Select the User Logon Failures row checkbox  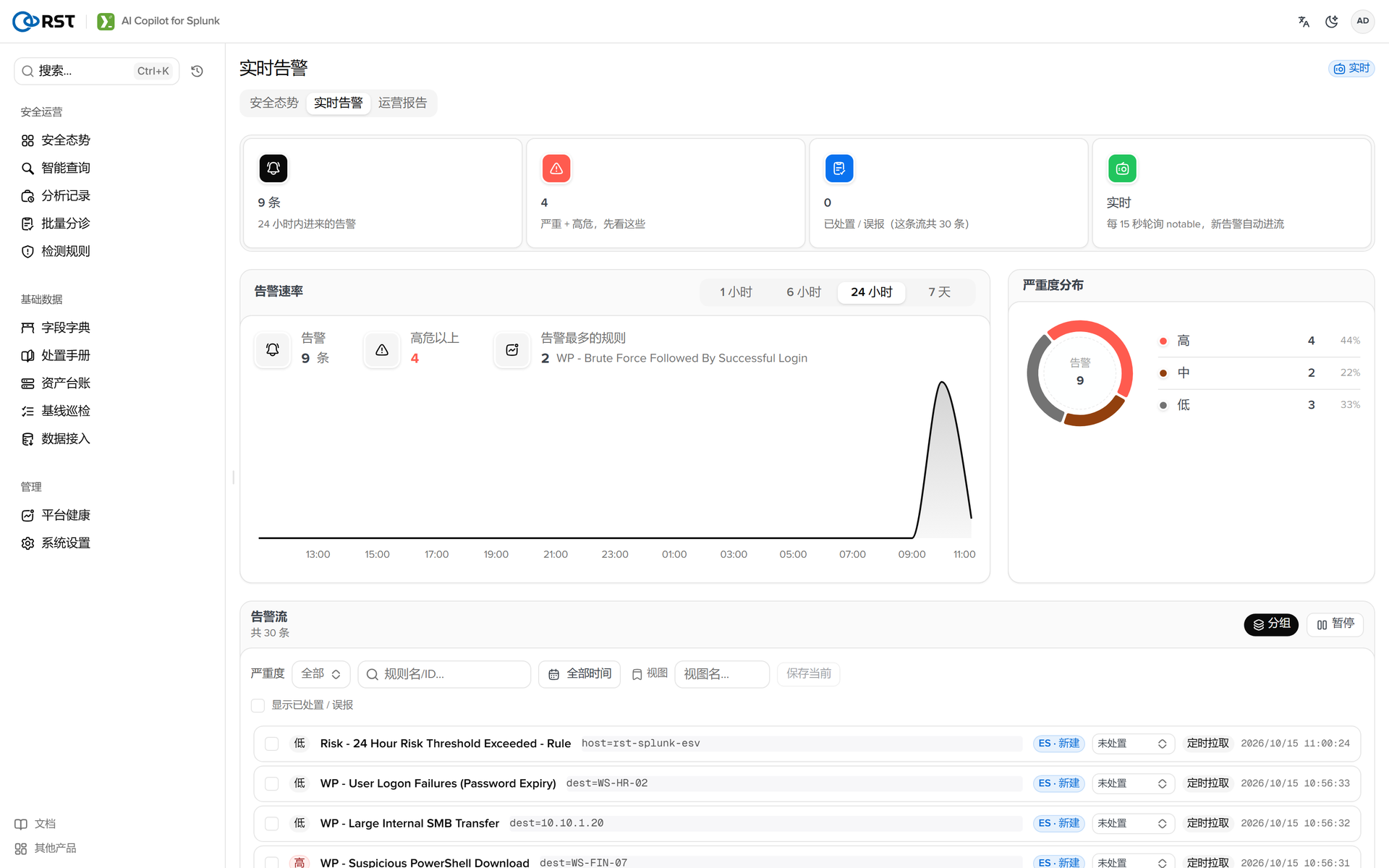tap(272, 783)
